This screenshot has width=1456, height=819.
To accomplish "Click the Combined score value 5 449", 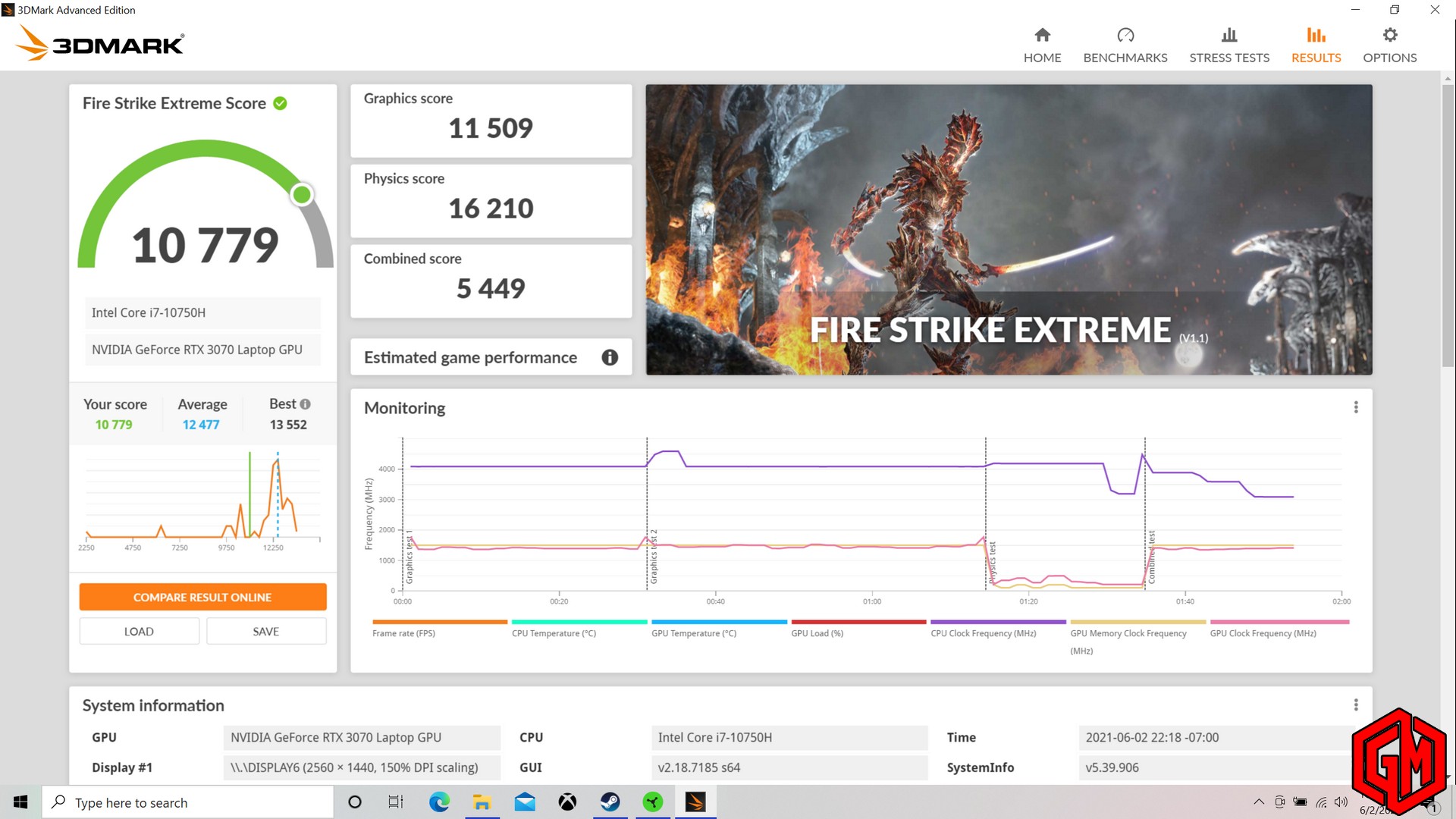I will pos(491,288).
